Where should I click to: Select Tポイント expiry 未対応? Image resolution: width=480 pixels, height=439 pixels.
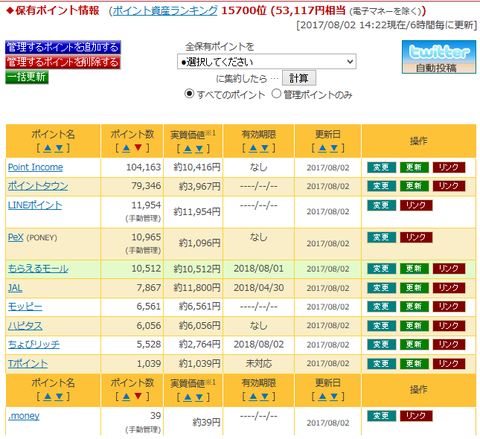259,364
